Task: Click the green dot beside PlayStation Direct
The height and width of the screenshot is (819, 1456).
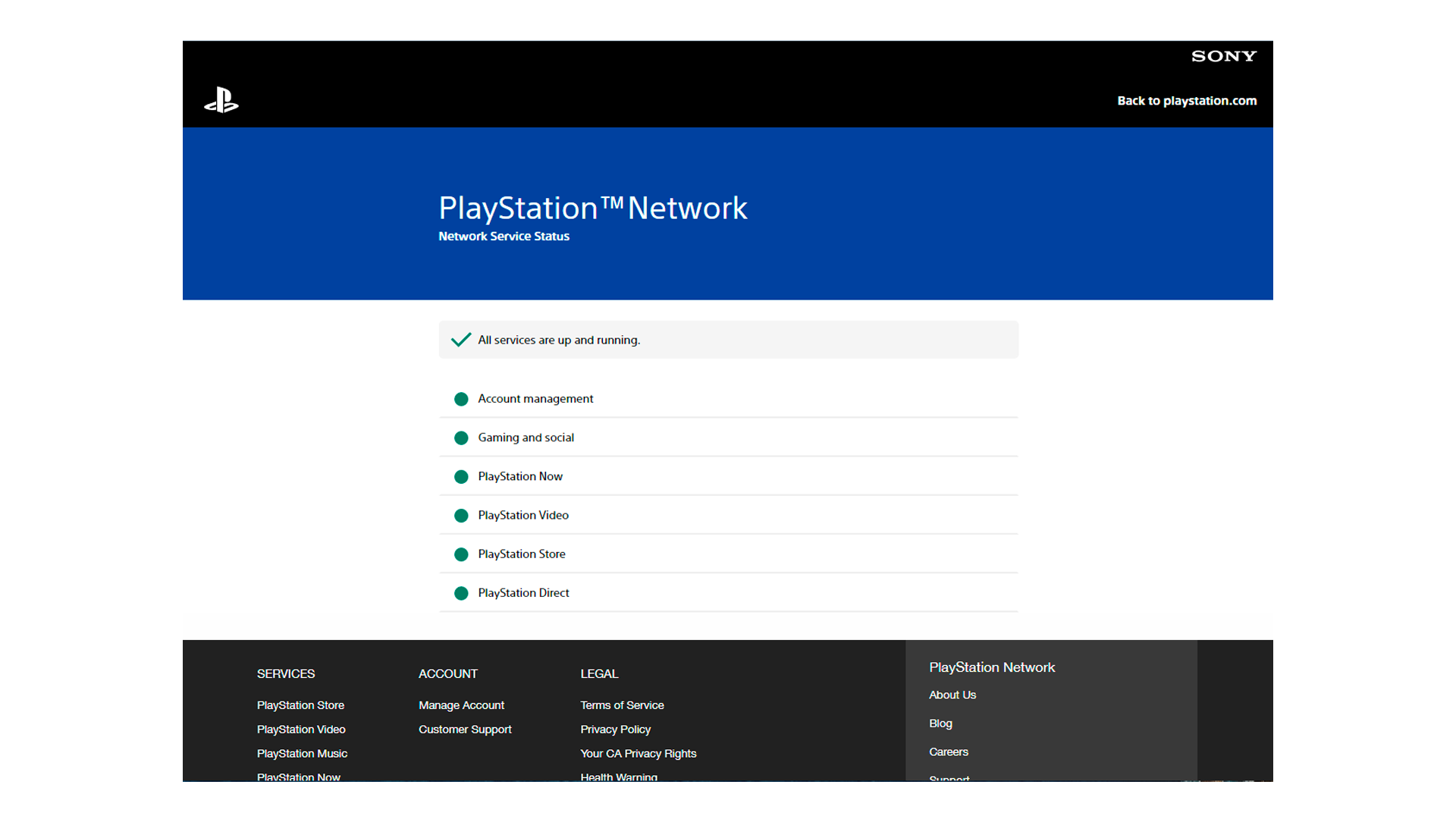Action: pyautogui.click(x=461, y=593)
